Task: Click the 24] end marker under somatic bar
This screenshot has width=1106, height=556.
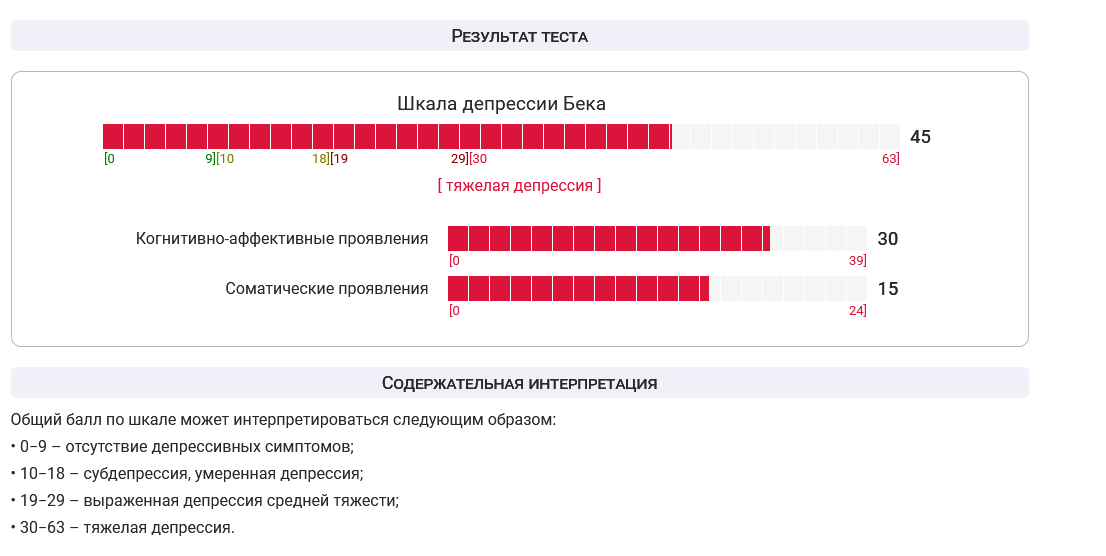Action: [857, 310]
